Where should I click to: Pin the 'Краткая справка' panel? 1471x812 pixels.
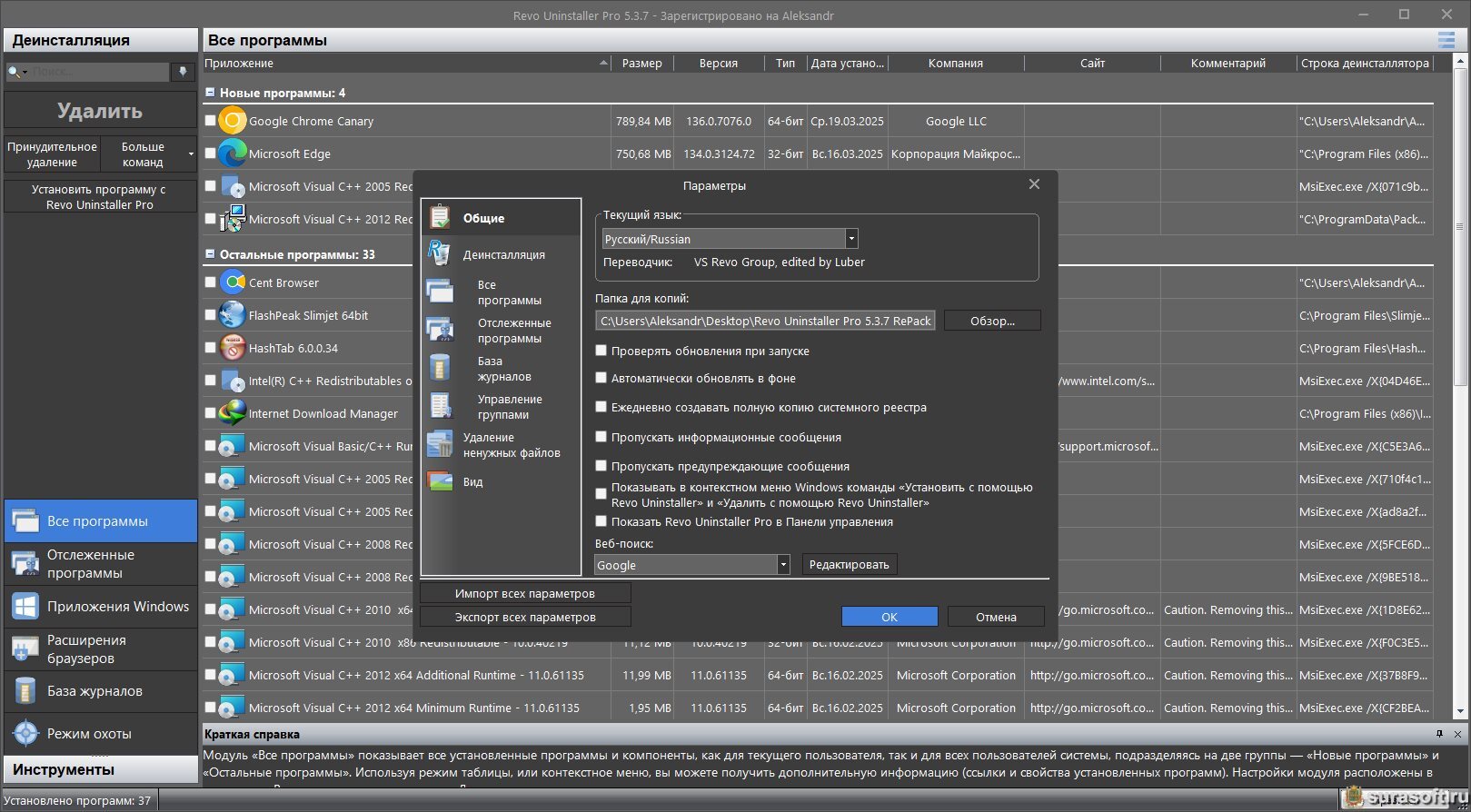tap(1439, 734)
